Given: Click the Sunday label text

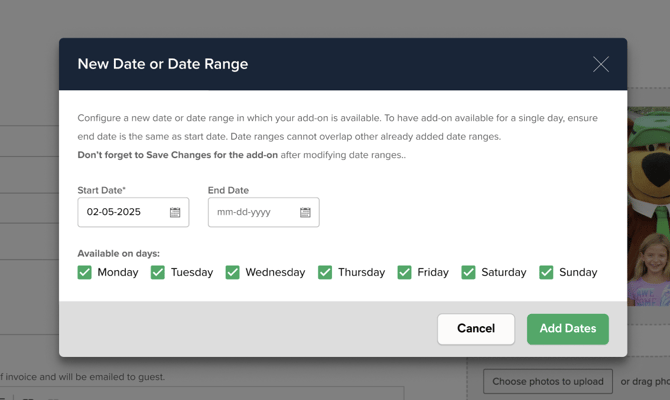Looking at the screenshot, I should pos(578,272).
